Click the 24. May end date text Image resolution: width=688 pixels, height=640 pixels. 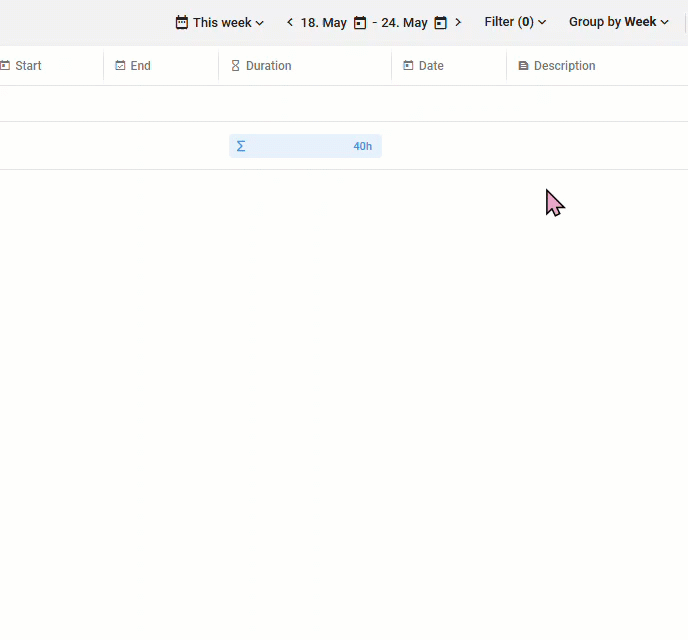click(404, 23)
